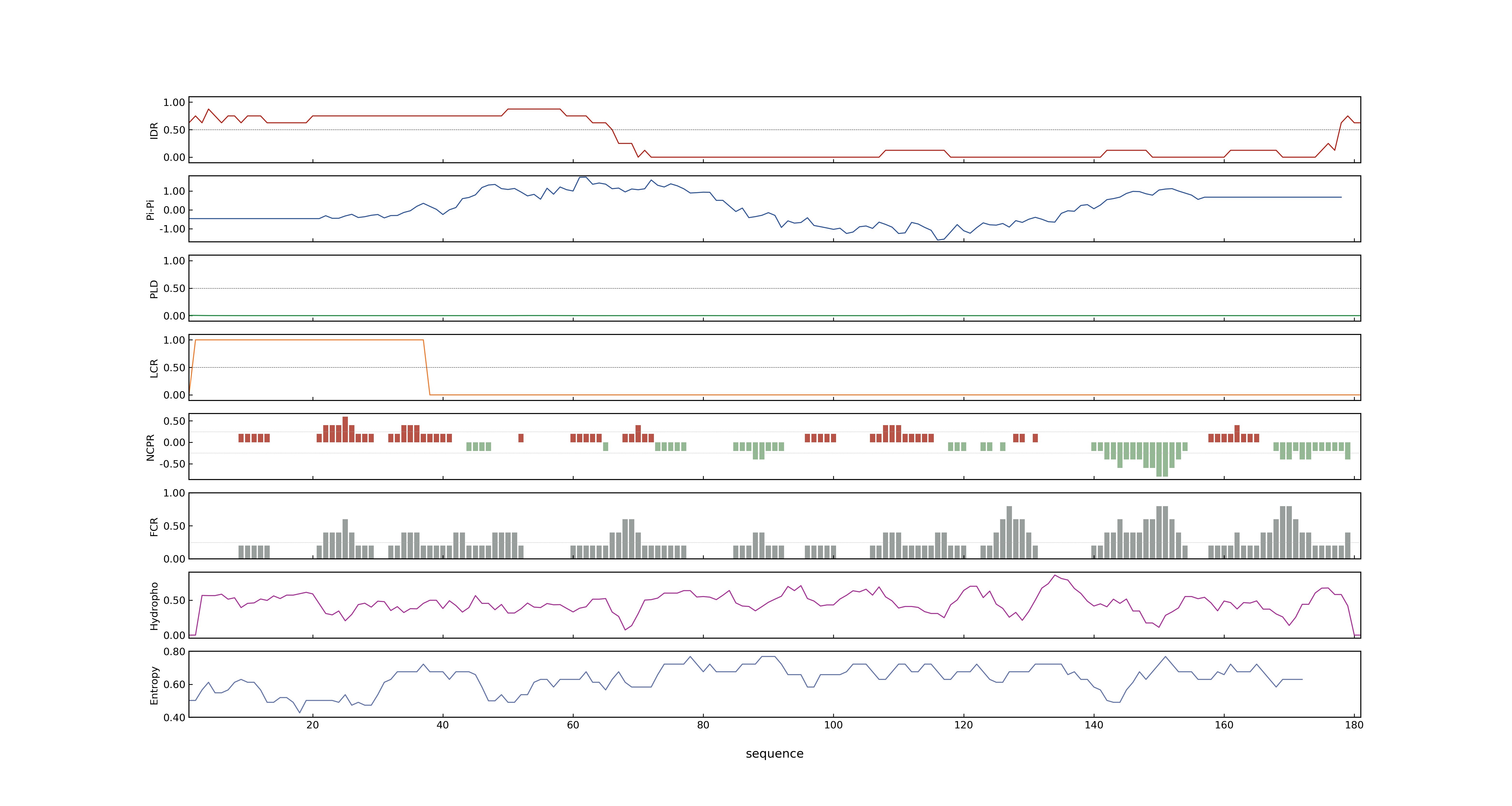
Task: Click x-axis tick label 180
Action: tap(1354, 725)
